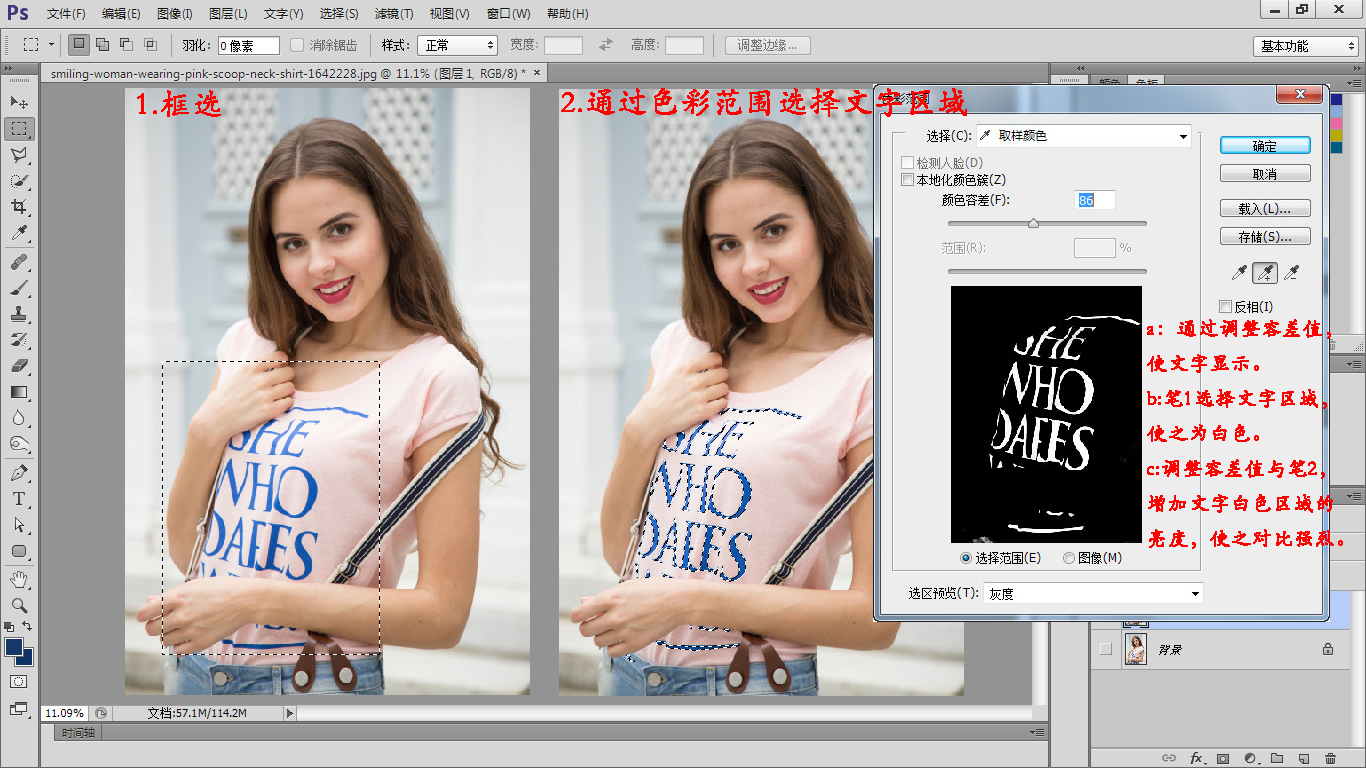The height and width of the screenshot is (768, 1366).
Task: Select the Move tool
Action: pyautogui.click(x=19, y=102)
